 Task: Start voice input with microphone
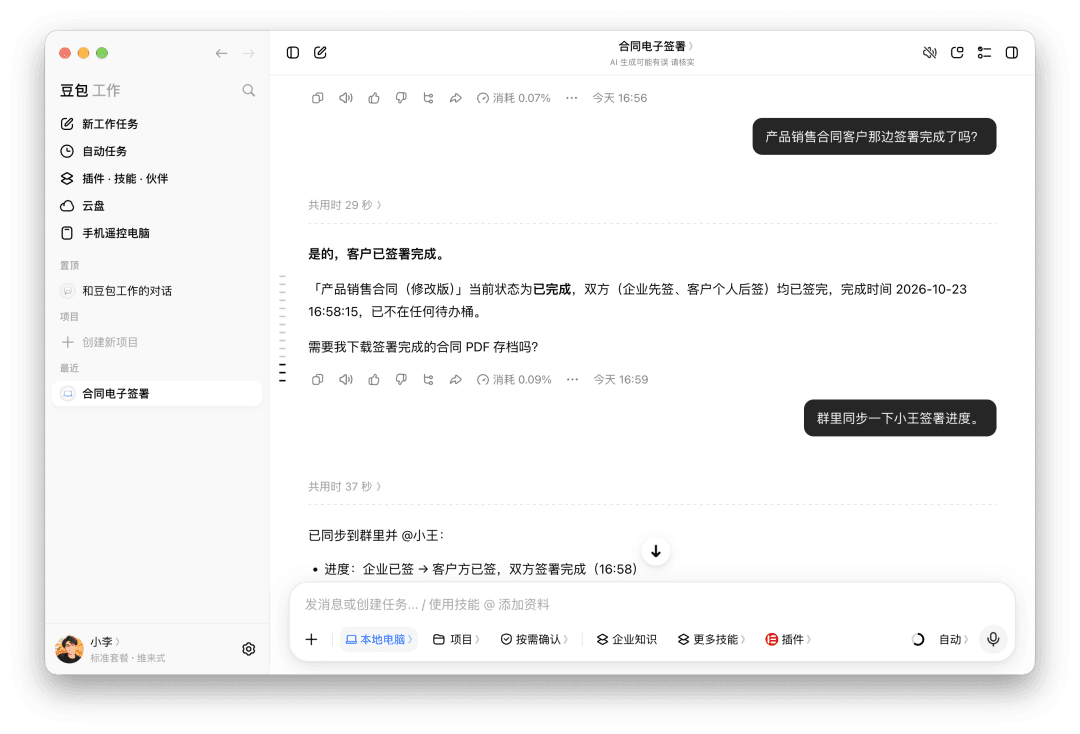click(x=993, y=639)
